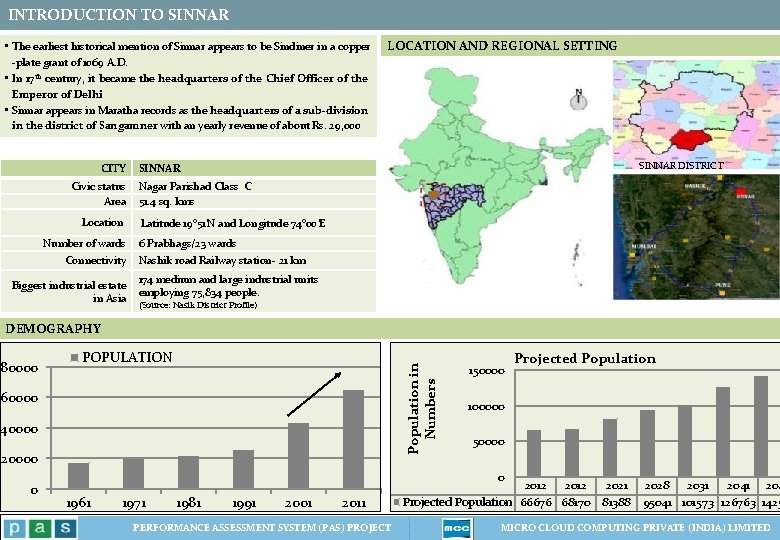Screen dimensions: 780x540
Task: Select the 1961 population bar
Action: [x=79, y=476]
